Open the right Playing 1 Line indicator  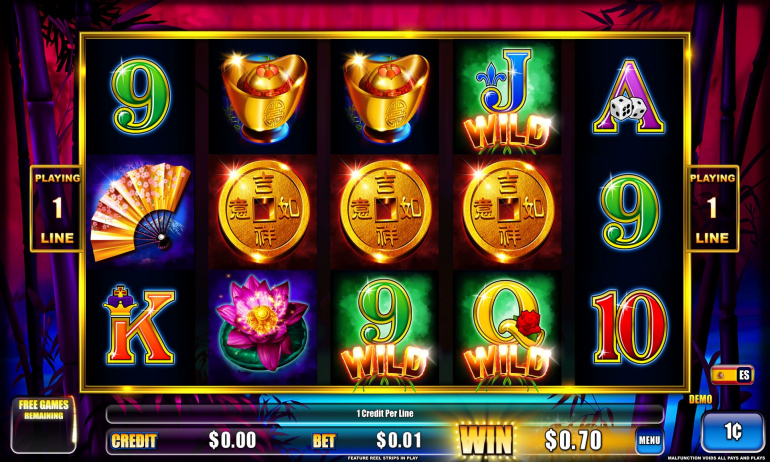(712, 209)
